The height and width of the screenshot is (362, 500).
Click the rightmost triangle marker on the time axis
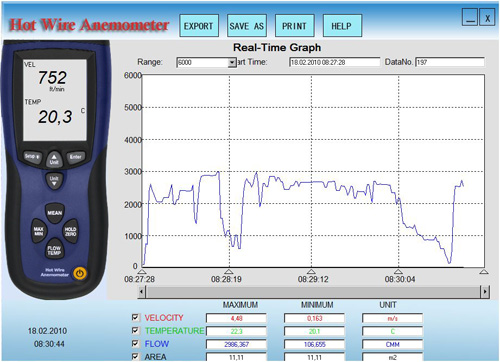[484, 272]
